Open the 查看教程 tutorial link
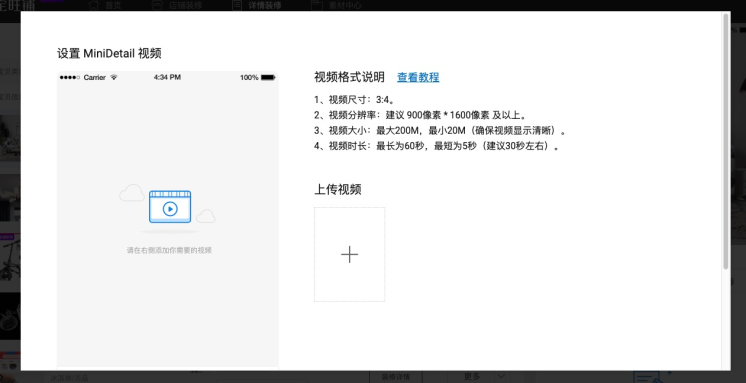The height and width of the screenshot is (383, 746). click(x=418, y=77)
